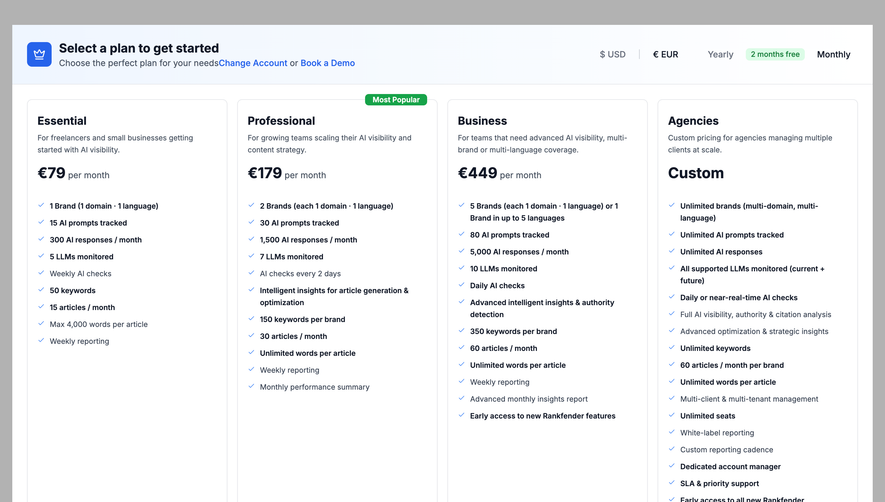Click 'Daily or near-real-time AI checks' text

739,297
